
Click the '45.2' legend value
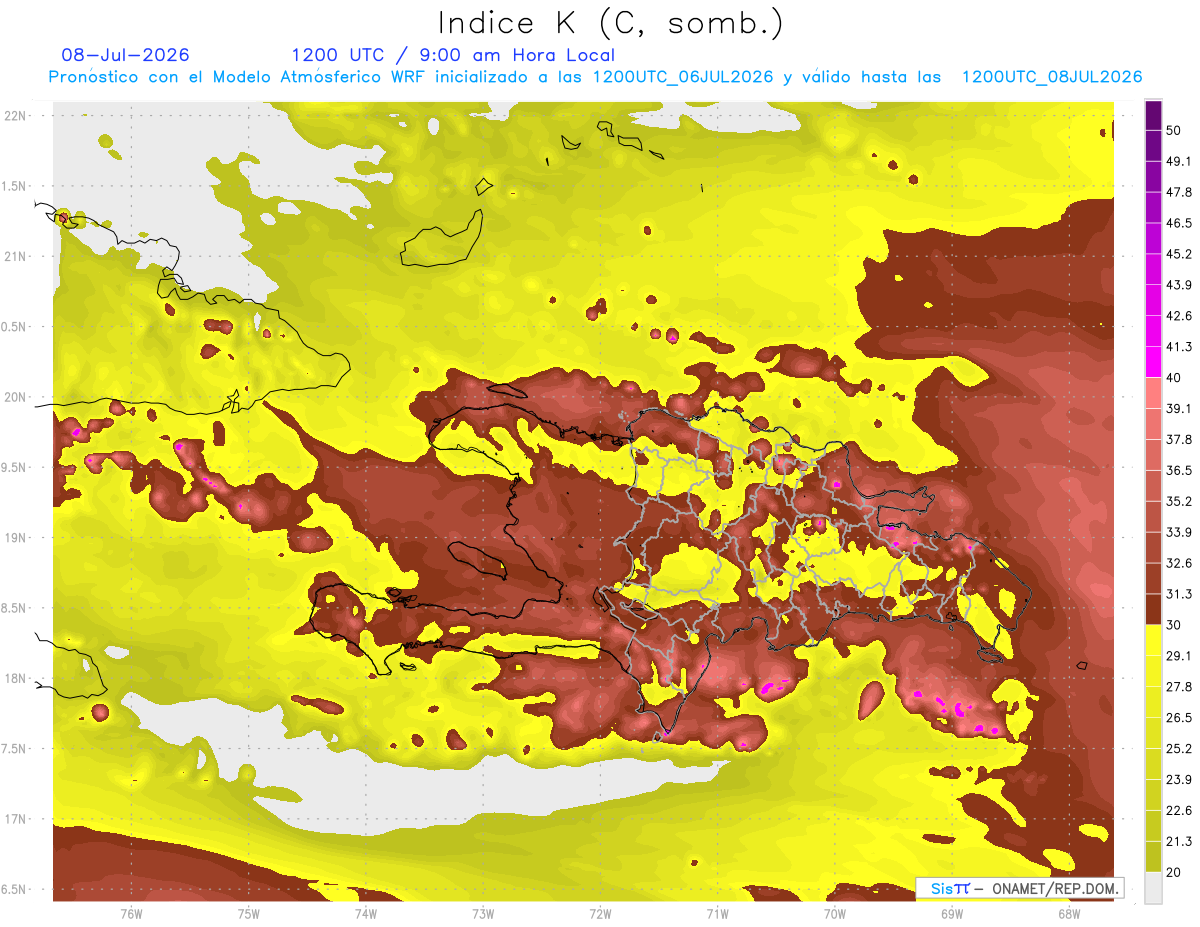[x=1179, y=254]
